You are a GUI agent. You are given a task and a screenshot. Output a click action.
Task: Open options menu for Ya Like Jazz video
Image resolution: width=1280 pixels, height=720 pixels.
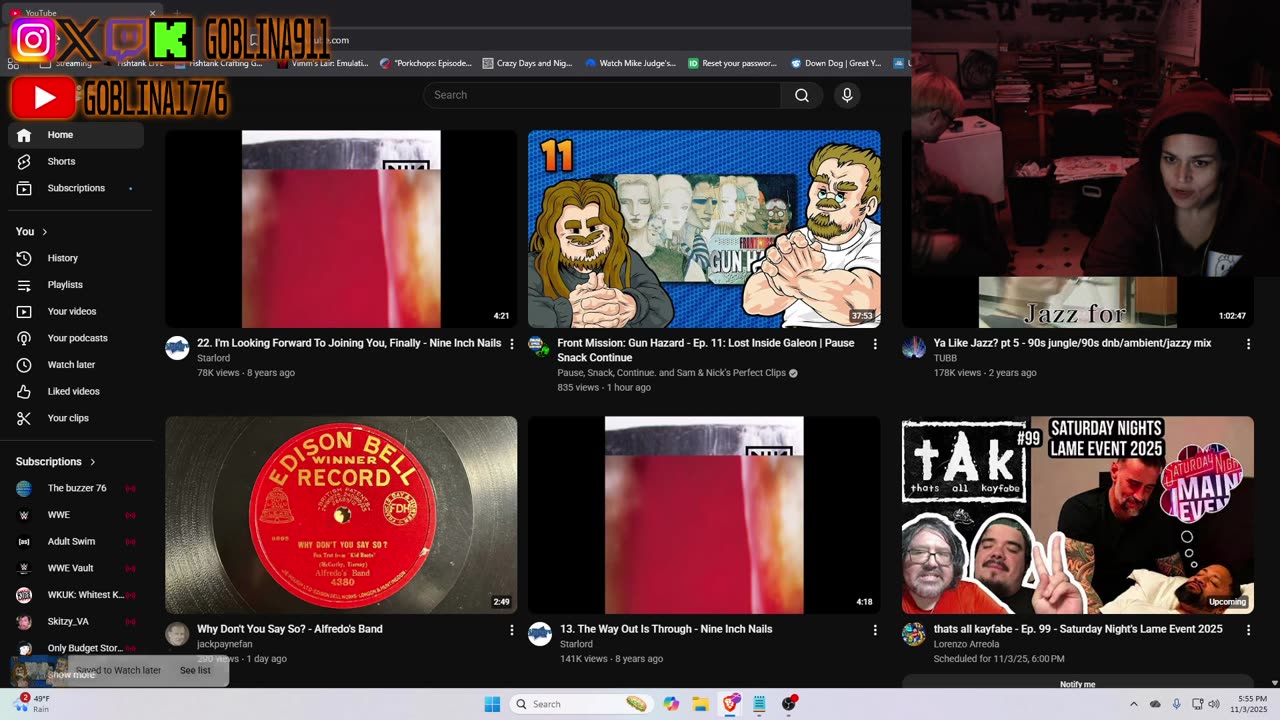coord(1248,344)
